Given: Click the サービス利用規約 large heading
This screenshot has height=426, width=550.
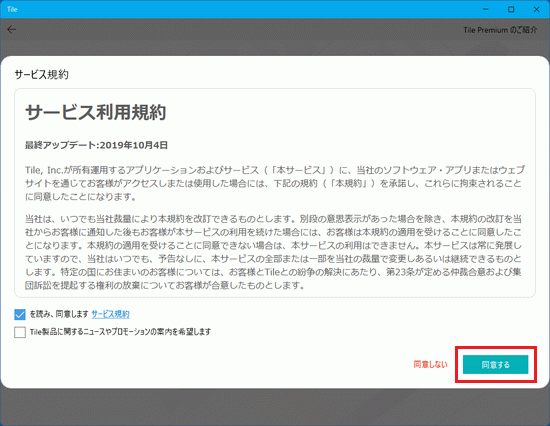Looking at the screenshot, I should (x=95, y=113).
